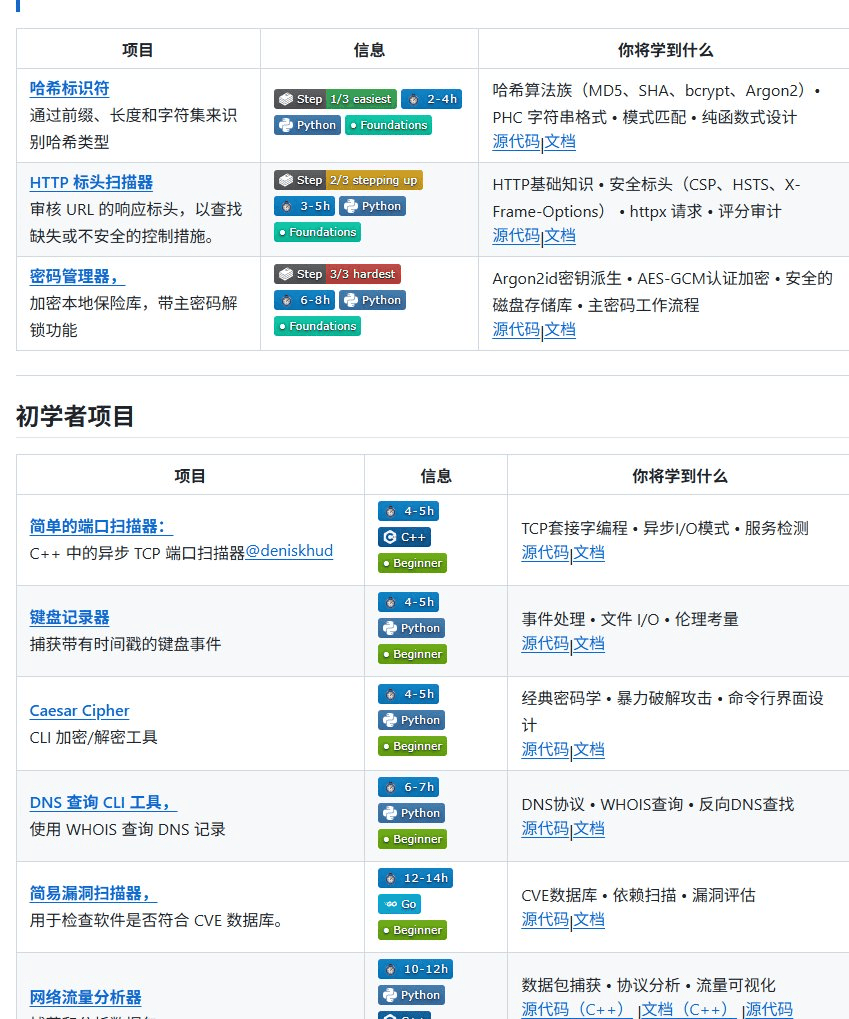Open 源代码 link for 简单的端口扫描器
This screenshot has height=1019, width=849.
click(x=545, y=553)
